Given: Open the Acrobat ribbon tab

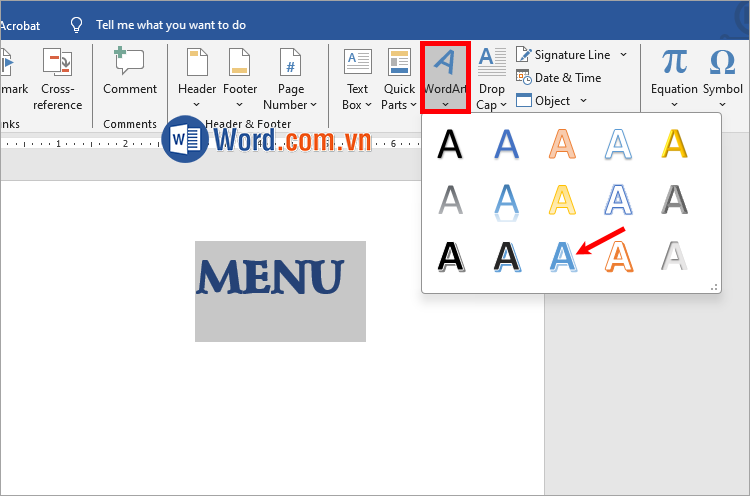Looking at the screenshot, I should [x=20, y=25].
